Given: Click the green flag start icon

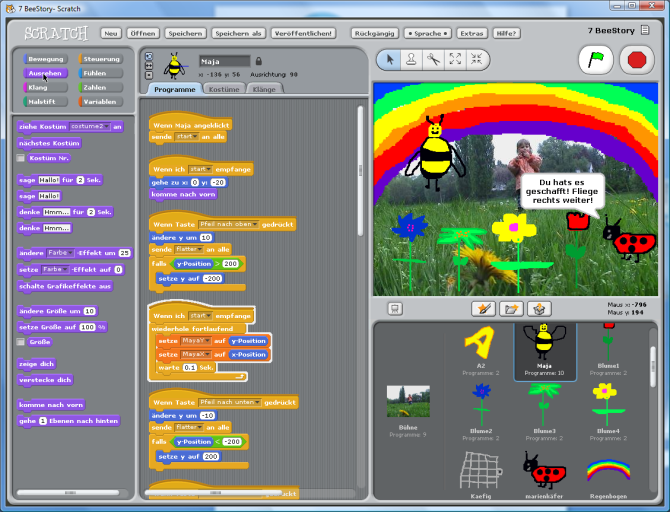Looking at the screenshot, I should (596, 60).
